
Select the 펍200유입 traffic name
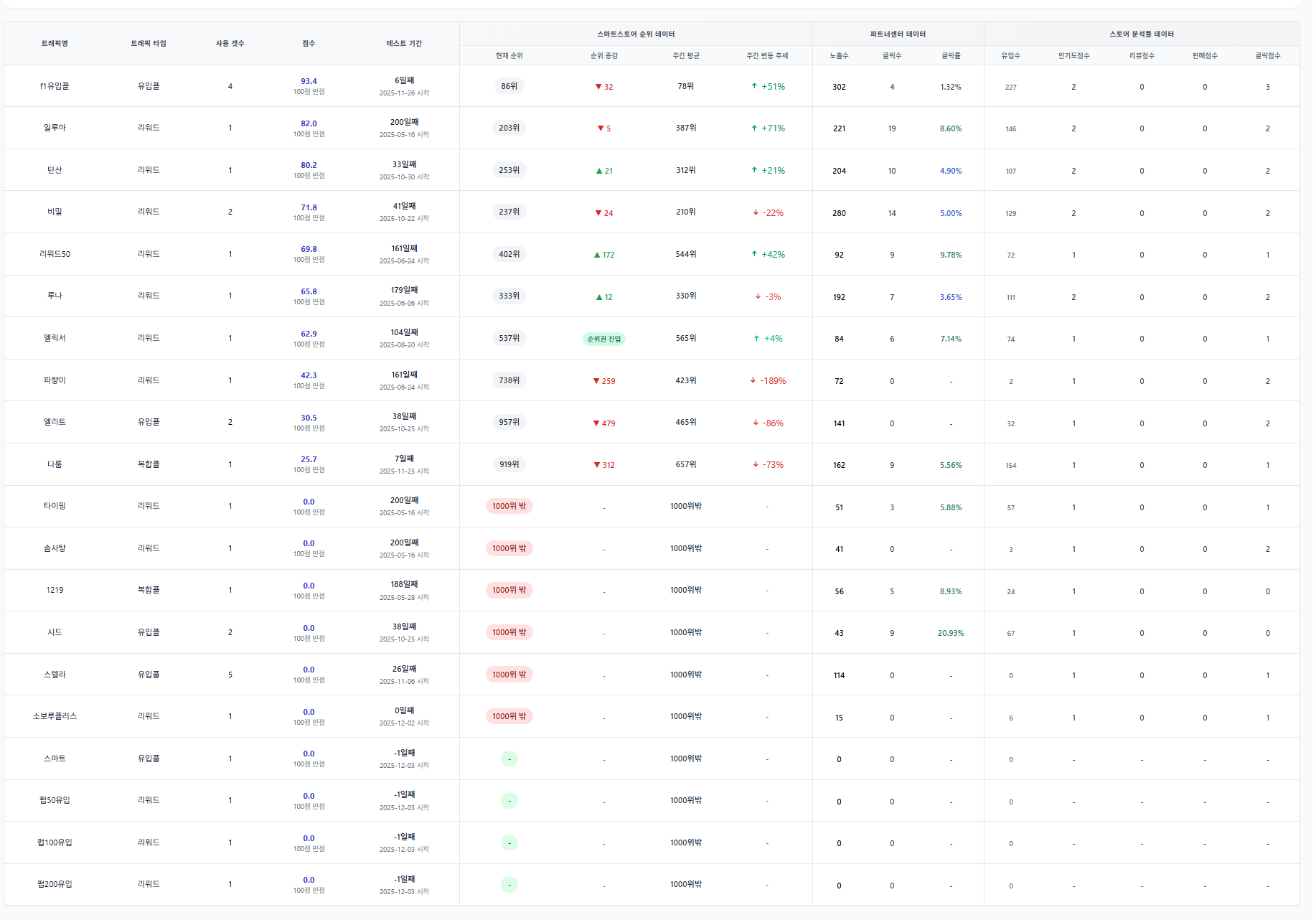click(x=55, y=884)
